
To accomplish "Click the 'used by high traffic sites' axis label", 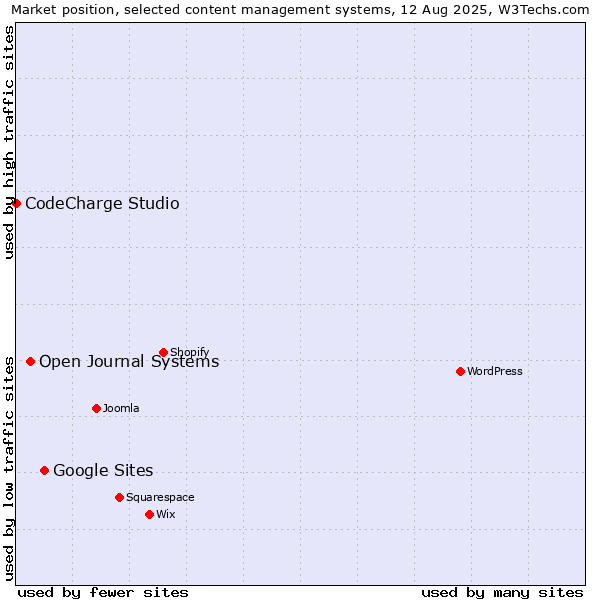I will (9, 142).
